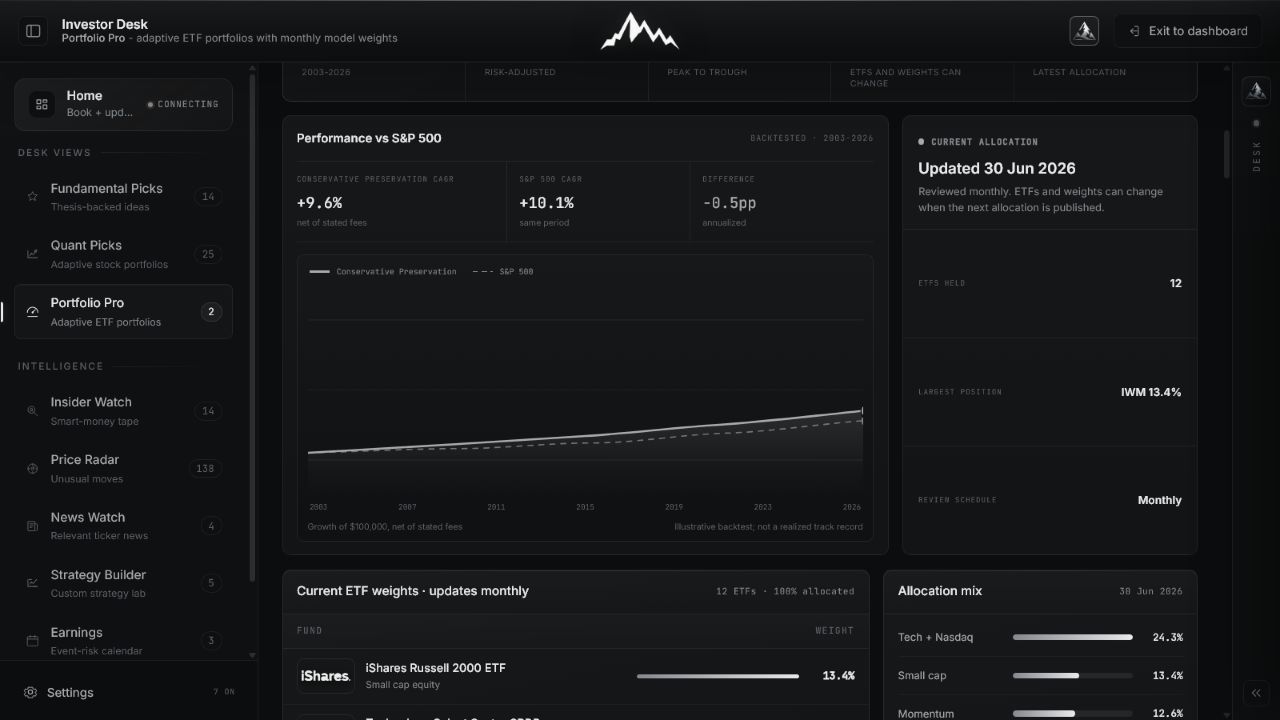This screenshot has height=720, width=1280.
Task: Click the Settings gear icon
Action: pos(31,692)
